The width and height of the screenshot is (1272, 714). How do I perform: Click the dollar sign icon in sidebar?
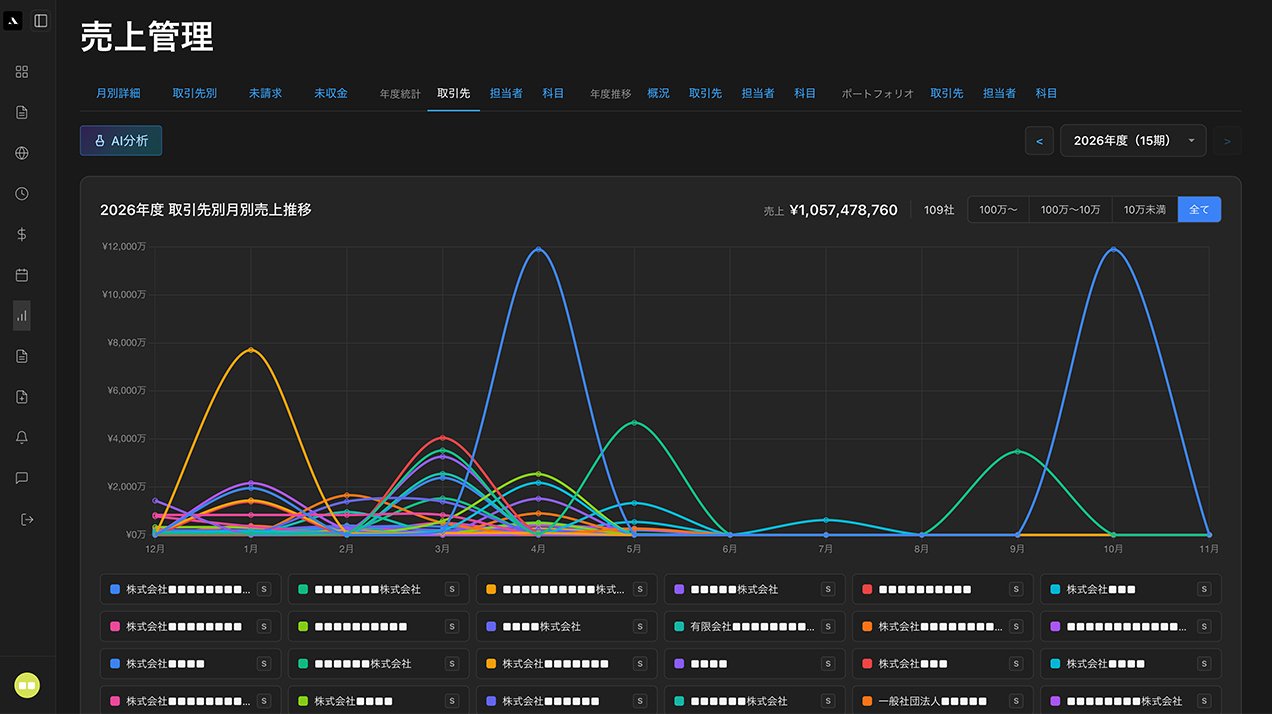coord(22,234)
